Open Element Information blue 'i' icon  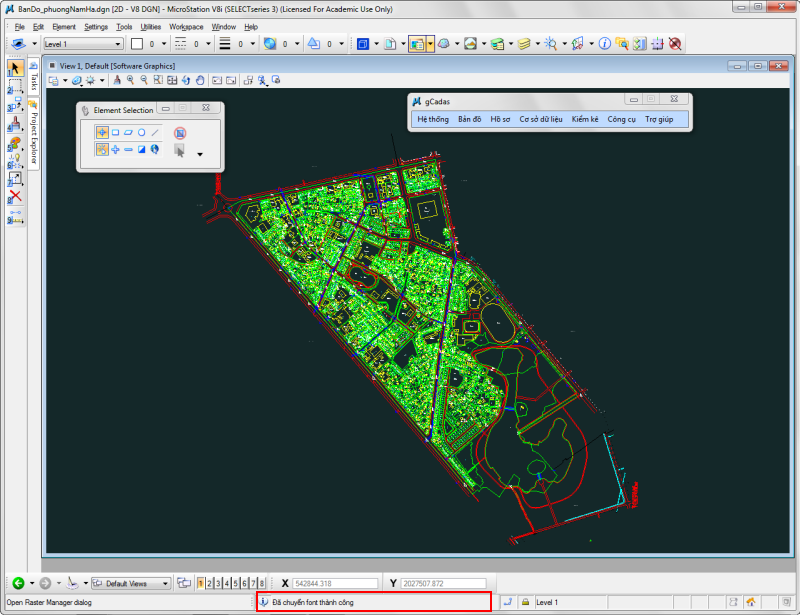click(604, 44)
